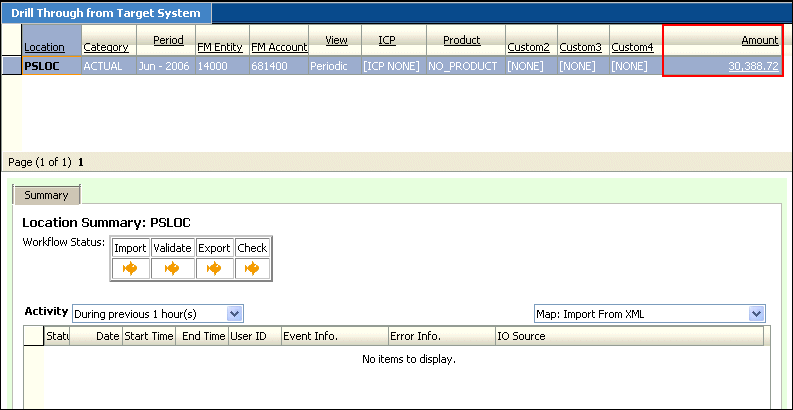Select the row selector box beside PSLOC
The width and height of the screenshot is (793, 410).
(12, 66)
